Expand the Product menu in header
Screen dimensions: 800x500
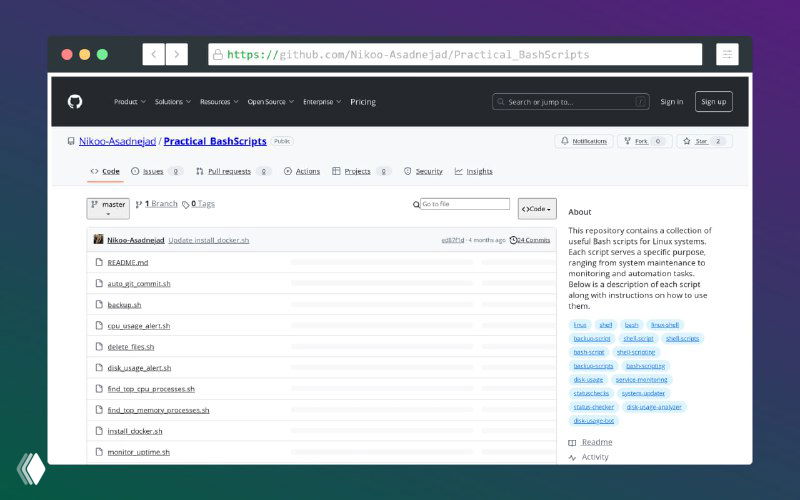pyautogui.click(x=129, y=101)
